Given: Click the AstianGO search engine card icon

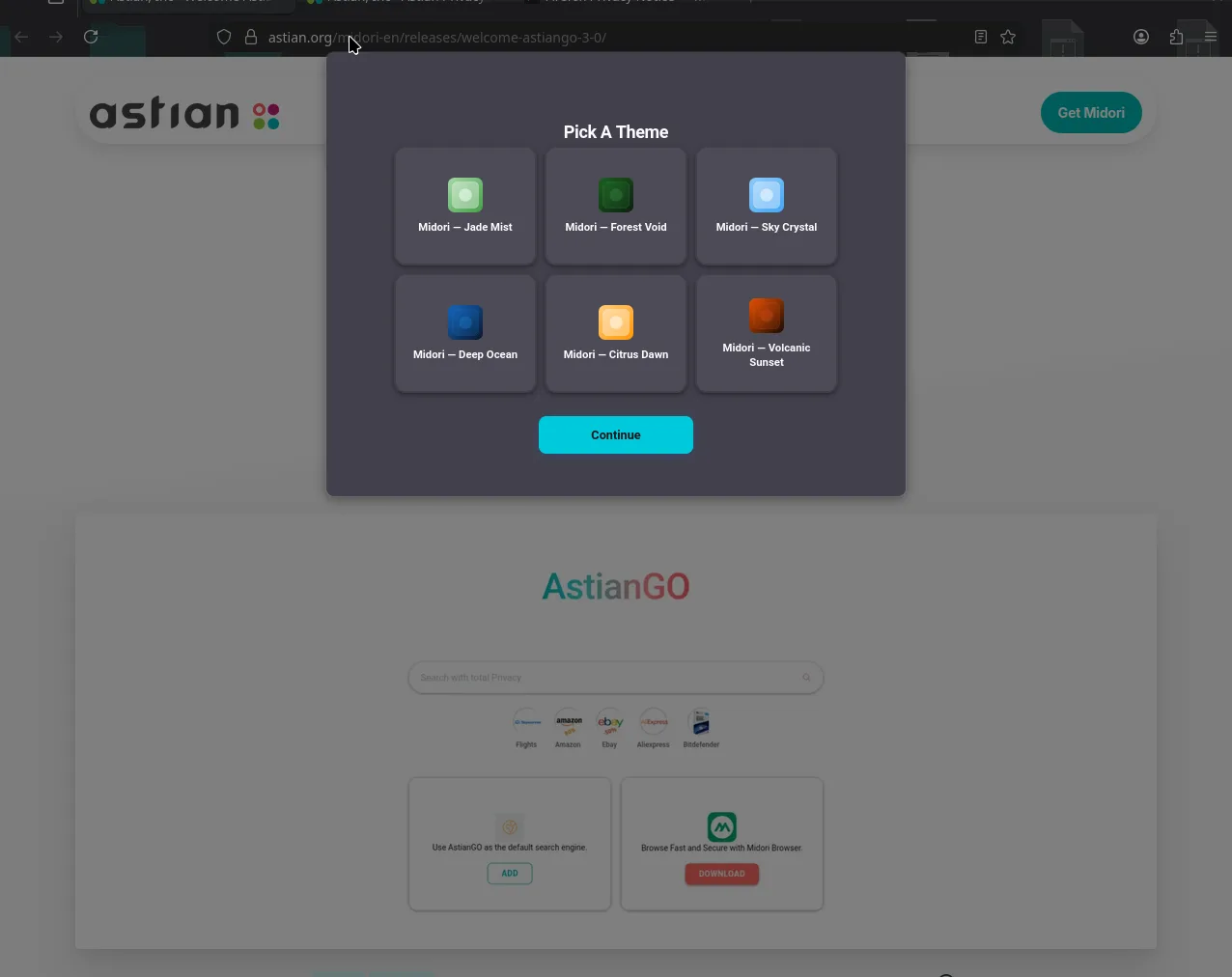Looking at the screenshot, I should click(x=510, y=826).
